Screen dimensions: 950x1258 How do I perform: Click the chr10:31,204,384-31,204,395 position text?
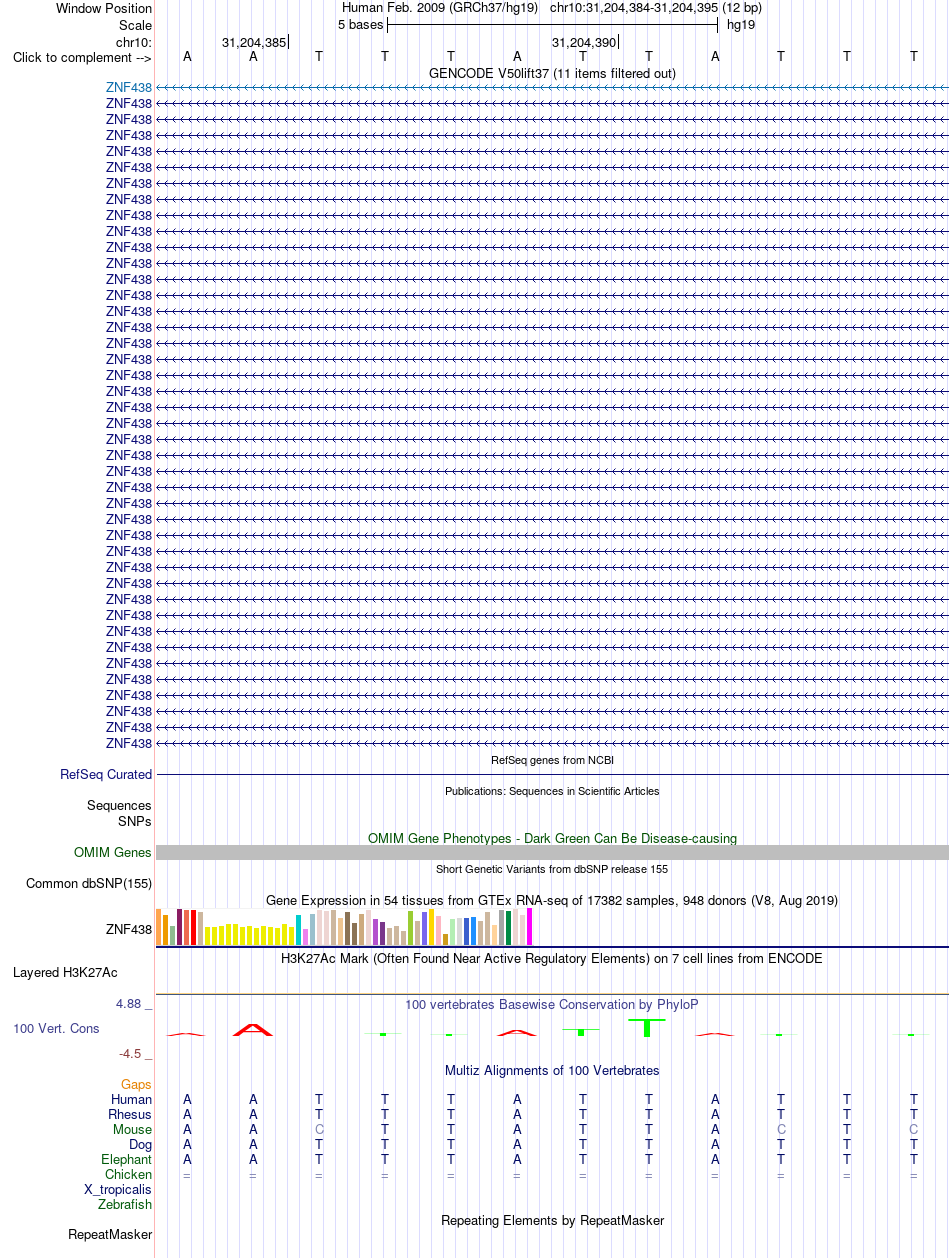634,7
